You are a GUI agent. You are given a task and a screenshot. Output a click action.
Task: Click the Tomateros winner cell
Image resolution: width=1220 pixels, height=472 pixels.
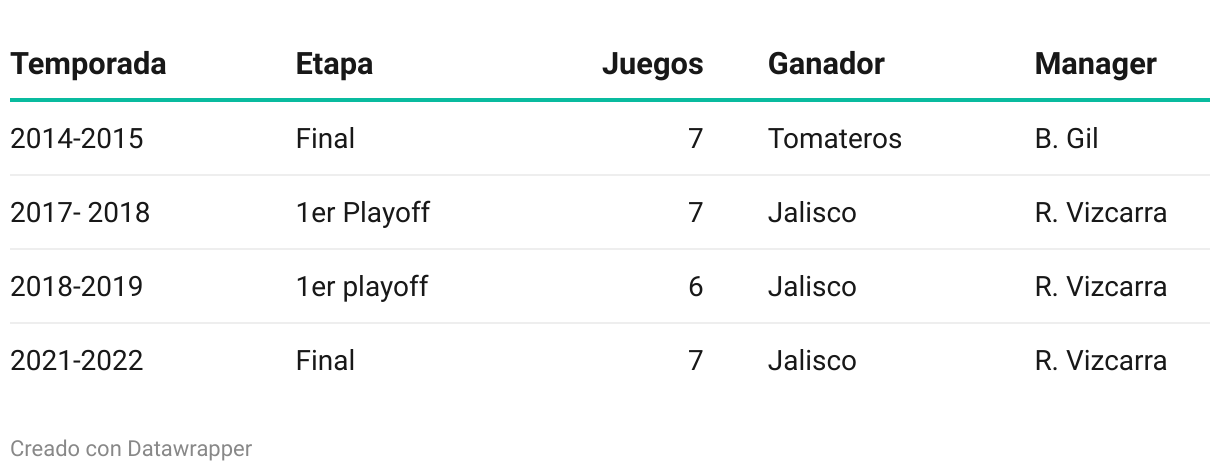(x=835, y=138)
